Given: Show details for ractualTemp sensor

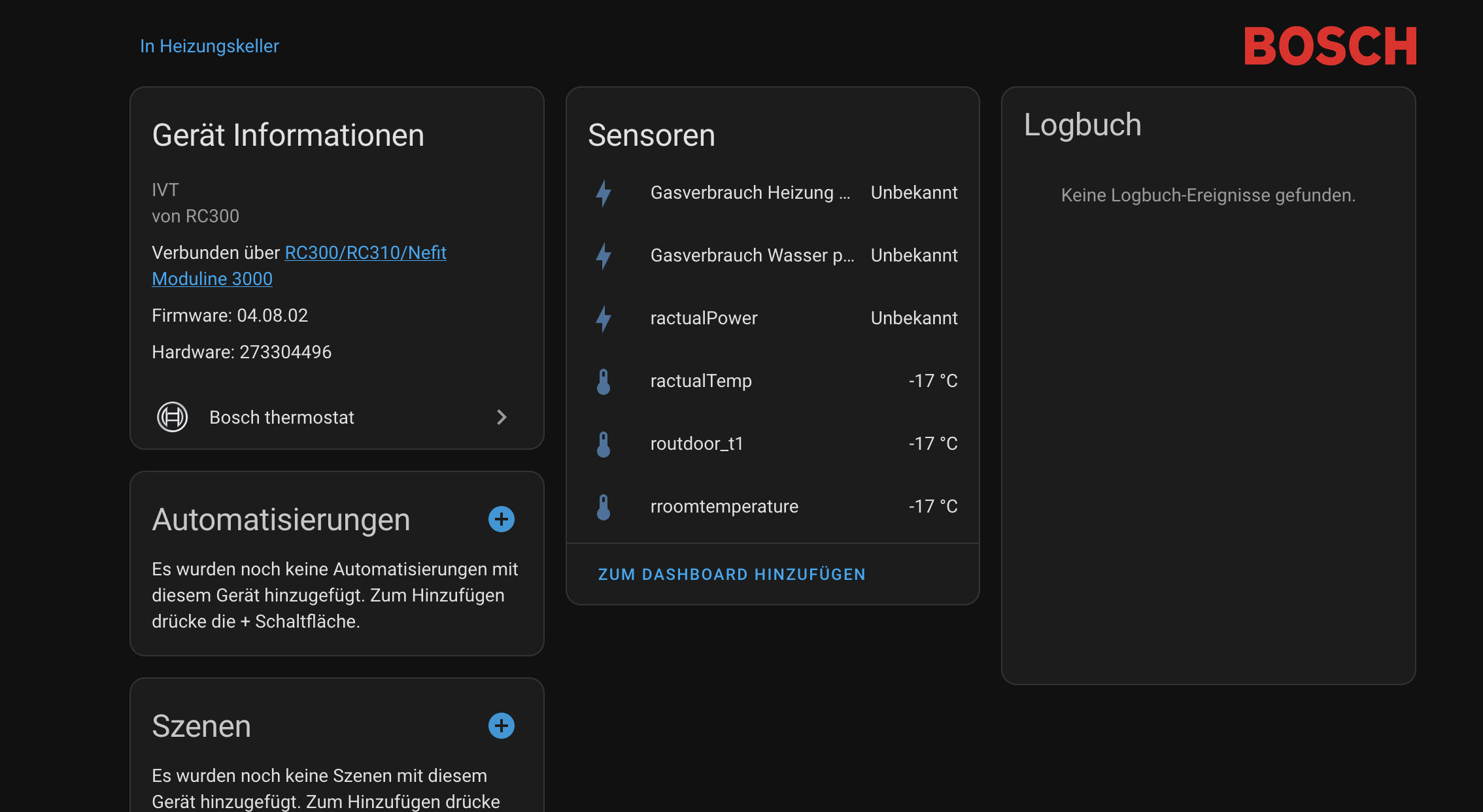Looking at the screenshot, I should (701, 381).
